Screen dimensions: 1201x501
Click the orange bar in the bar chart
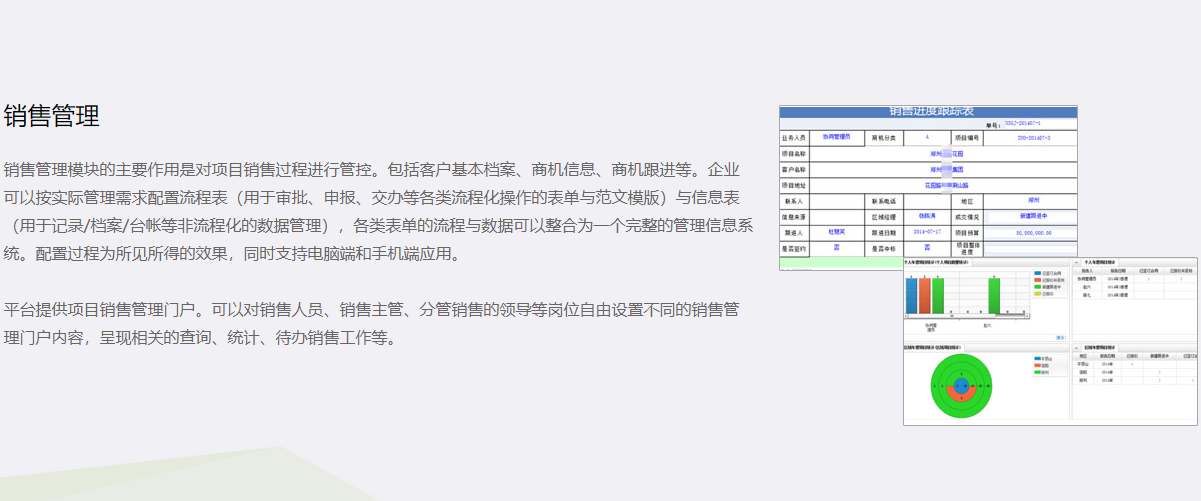pyautogui.click(x=924, y=295)
